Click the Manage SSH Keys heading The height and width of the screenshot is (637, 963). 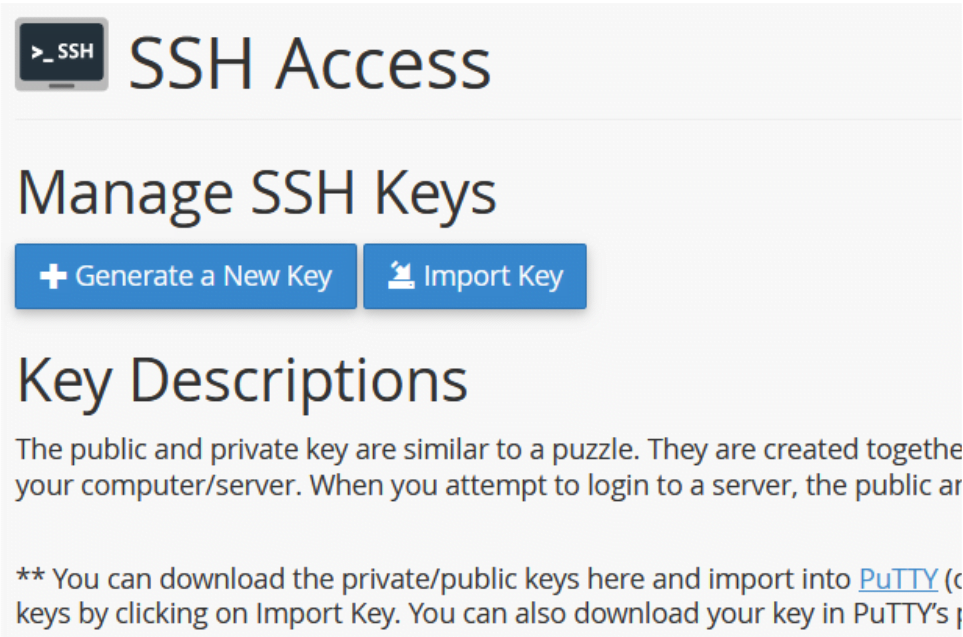pos(257,193)
